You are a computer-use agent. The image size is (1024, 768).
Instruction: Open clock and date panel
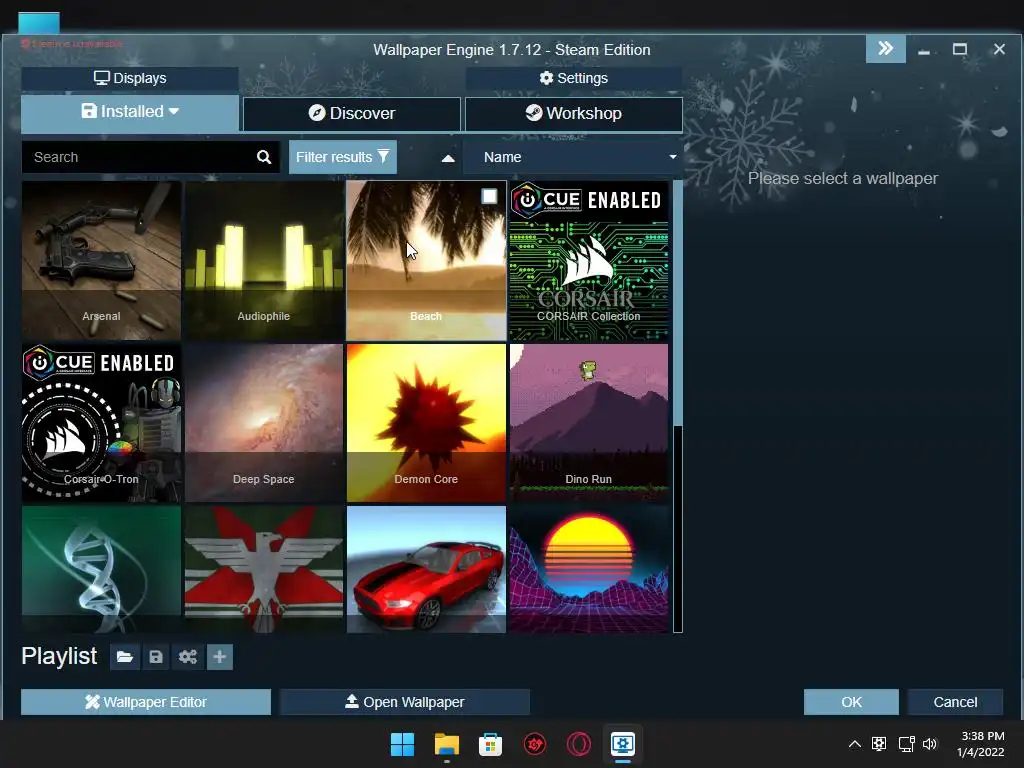point(980,744)
